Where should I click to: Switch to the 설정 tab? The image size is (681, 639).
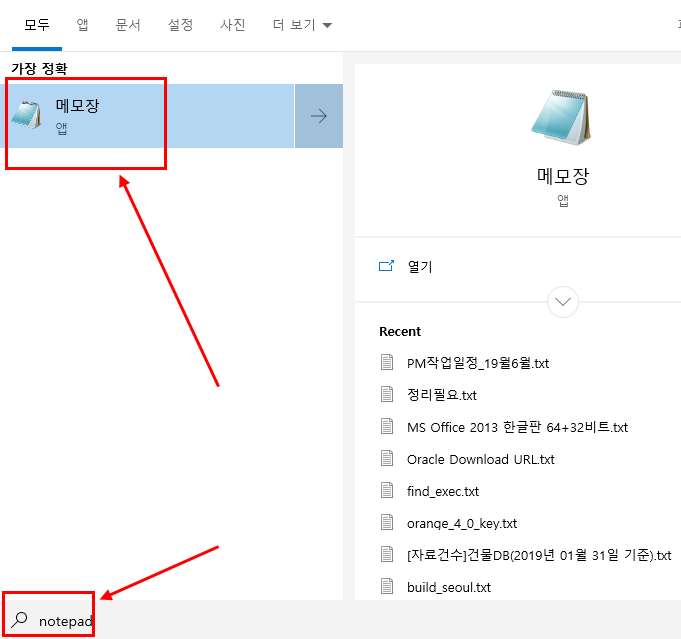180,25
